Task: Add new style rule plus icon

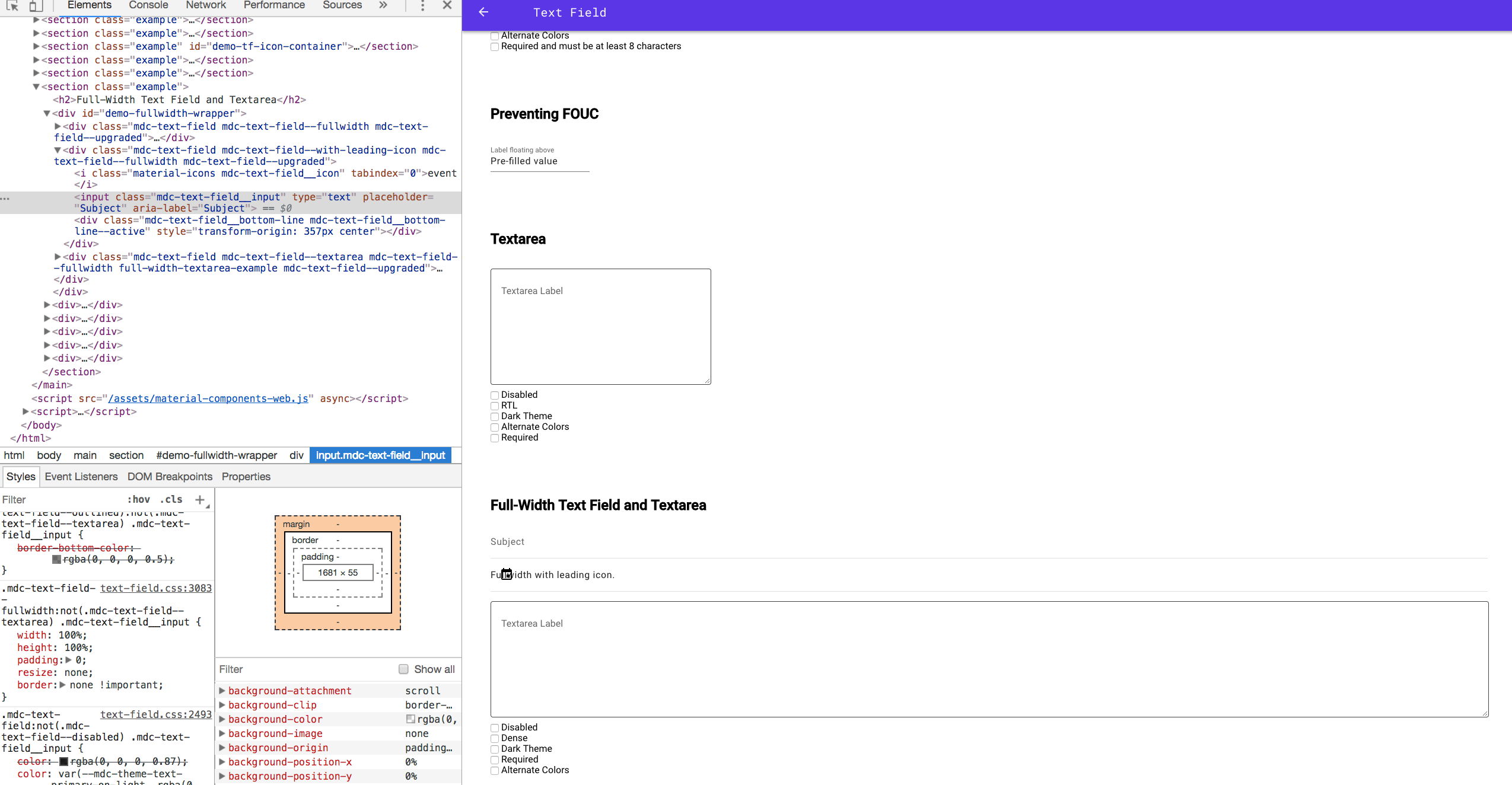Action: pos(200,500)
